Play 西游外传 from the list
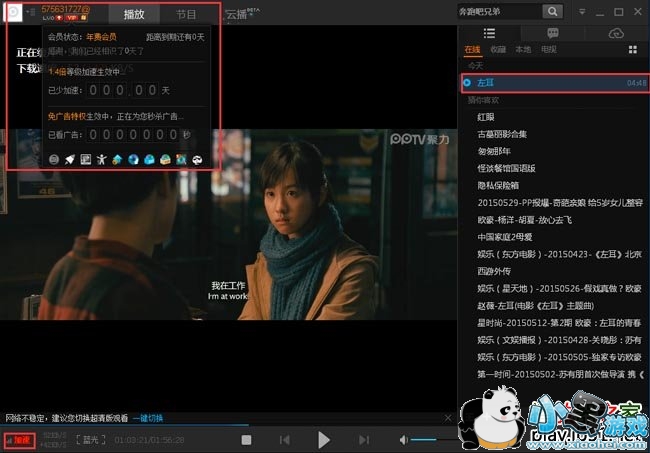The width and height of the screenshot is (650, 453). coord(494,271)
